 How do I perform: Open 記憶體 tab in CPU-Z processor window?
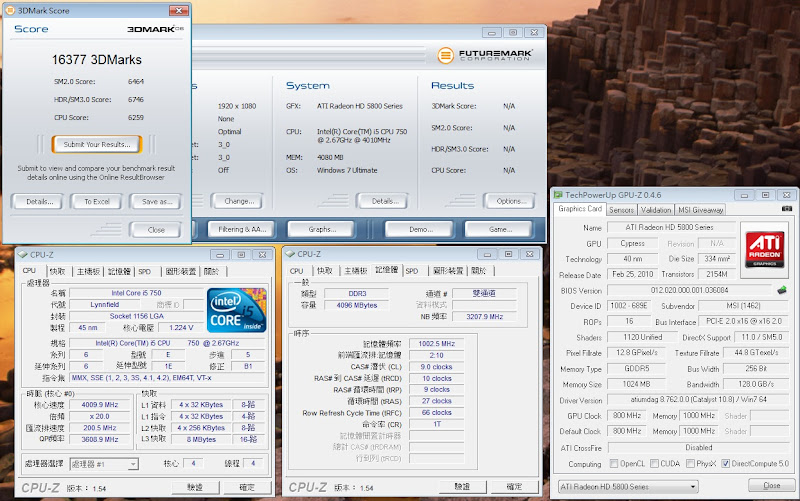point(119,271)
